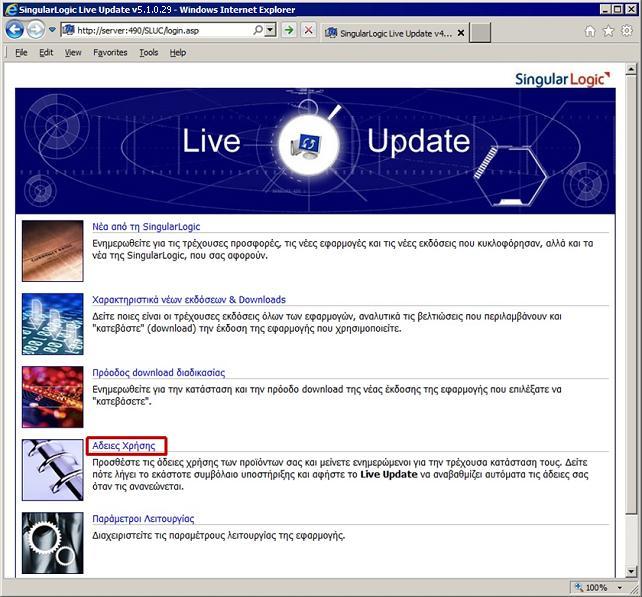Open the Παράμετροι Λειτουργίας link
This screenshot has height=597, width=642.
click(143, 519)
